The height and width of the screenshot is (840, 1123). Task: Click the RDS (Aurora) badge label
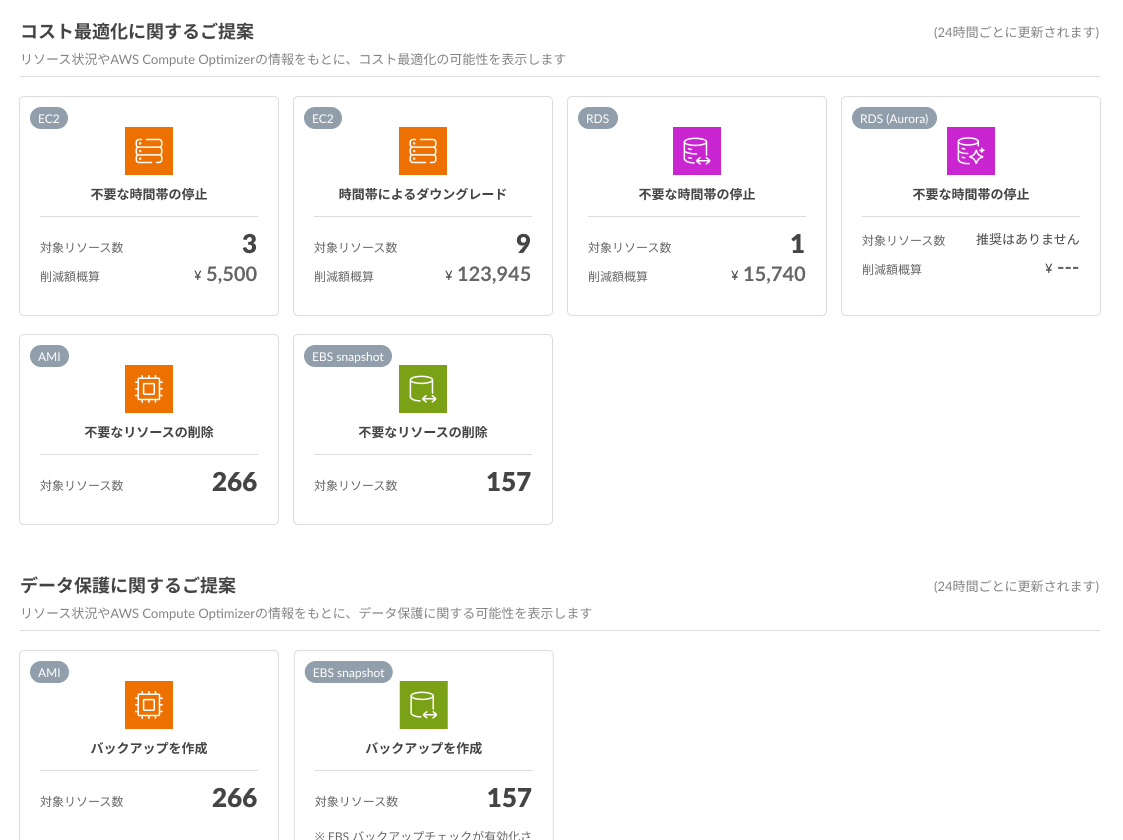click(894, 118)
